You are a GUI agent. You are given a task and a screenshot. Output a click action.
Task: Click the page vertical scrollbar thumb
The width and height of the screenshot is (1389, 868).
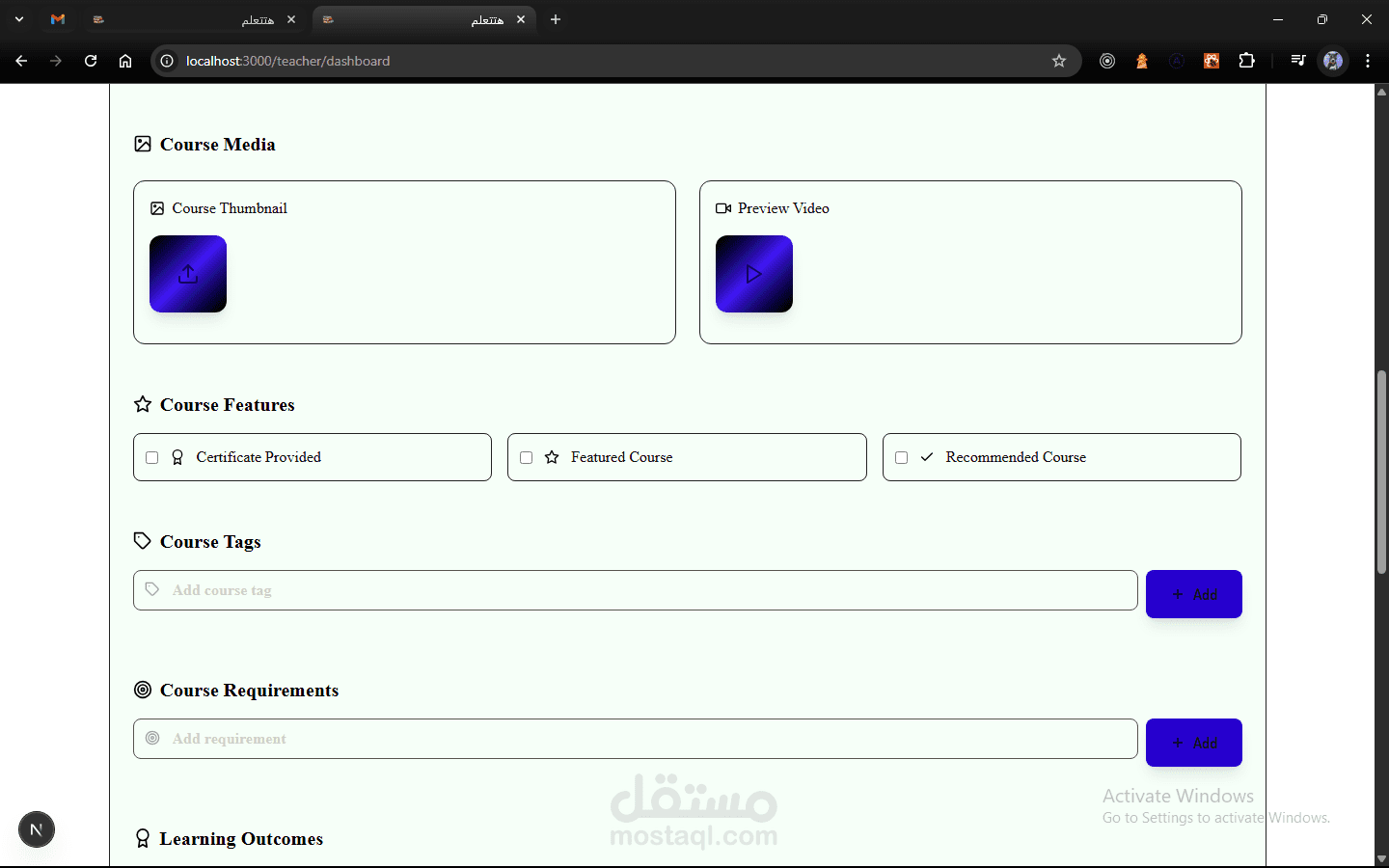[1381, 473]
